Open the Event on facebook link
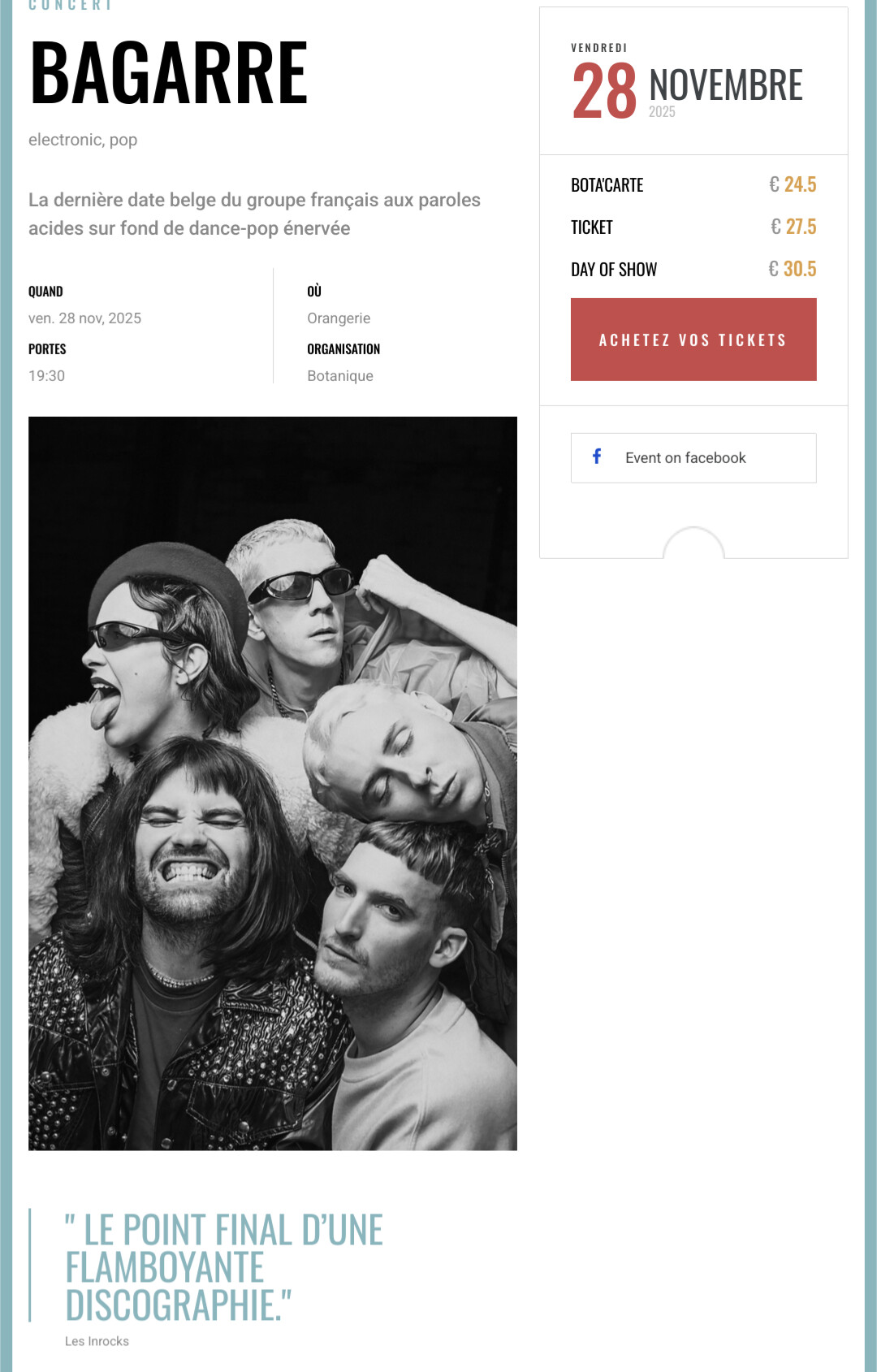The height and width of the screenshot is (1372, 877). click(693, 458)
